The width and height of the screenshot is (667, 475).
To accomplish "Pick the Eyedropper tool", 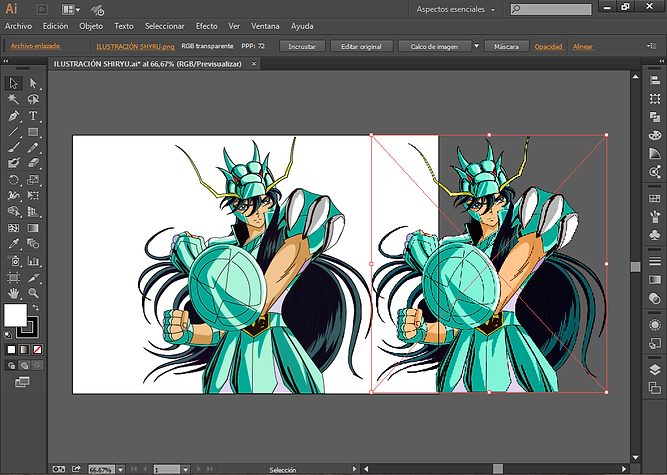I will pos(14,244).
